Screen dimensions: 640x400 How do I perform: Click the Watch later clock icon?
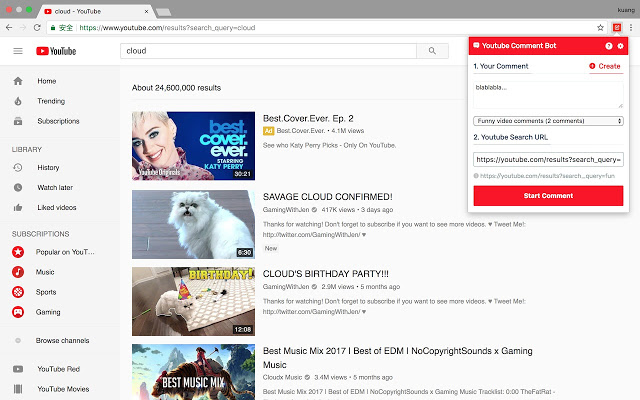click(18, 188)
